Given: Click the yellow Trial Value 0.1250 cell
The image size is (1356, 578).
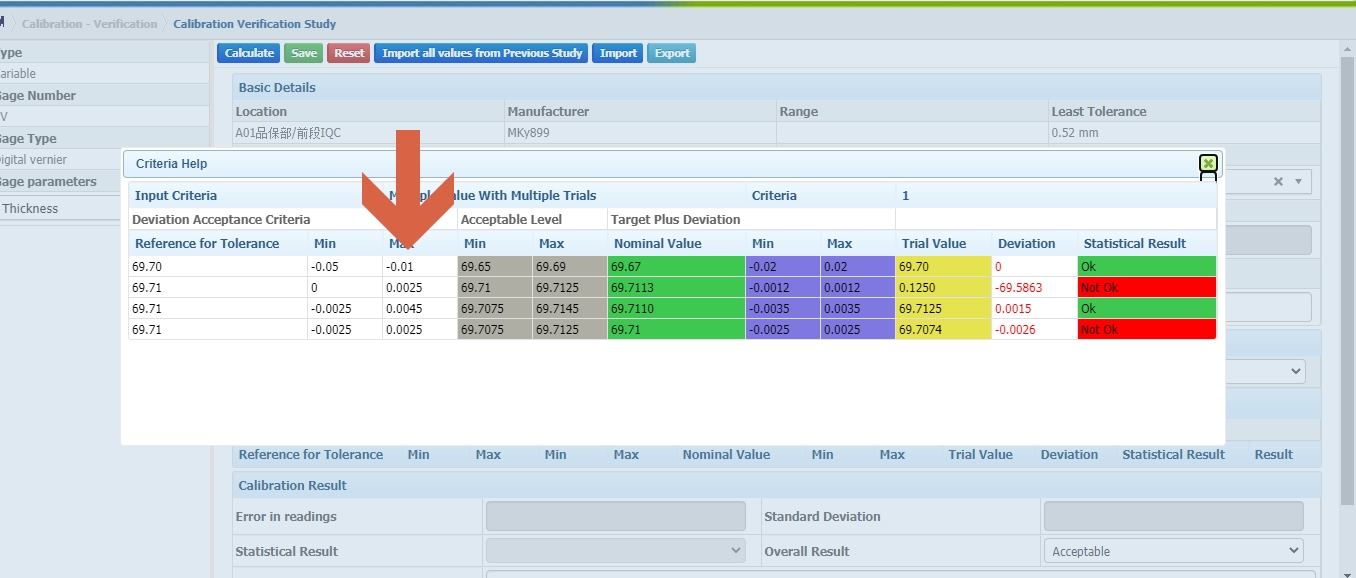Looking at the screenshot, I should [x=943, y=288].
